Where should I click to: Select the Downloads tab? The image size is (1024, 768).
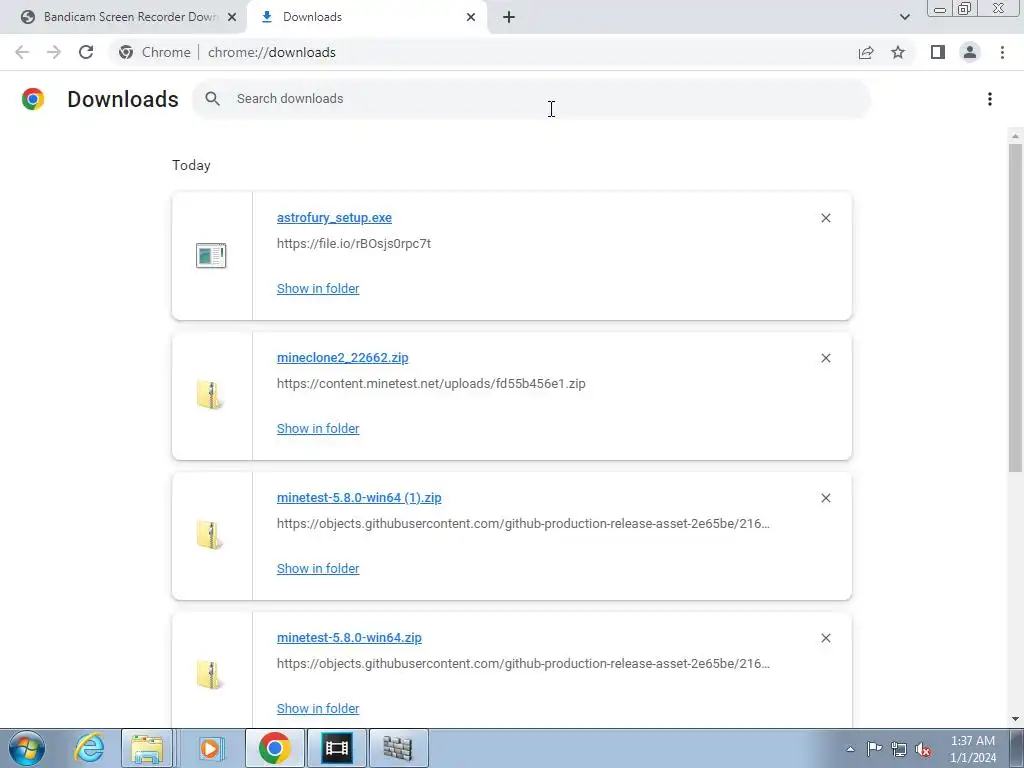(369, 17)
